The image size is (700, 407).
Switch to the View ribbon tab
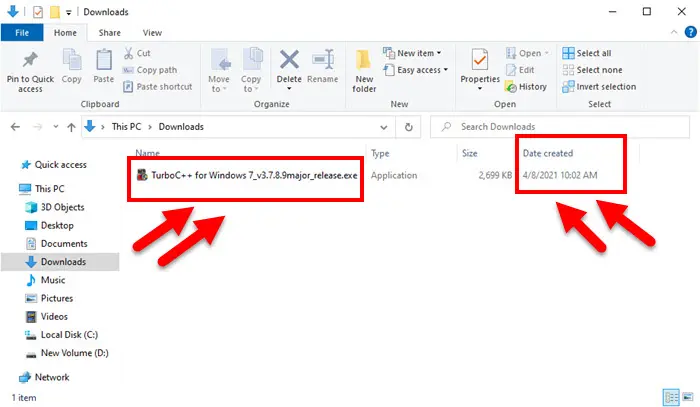[152, 33]
